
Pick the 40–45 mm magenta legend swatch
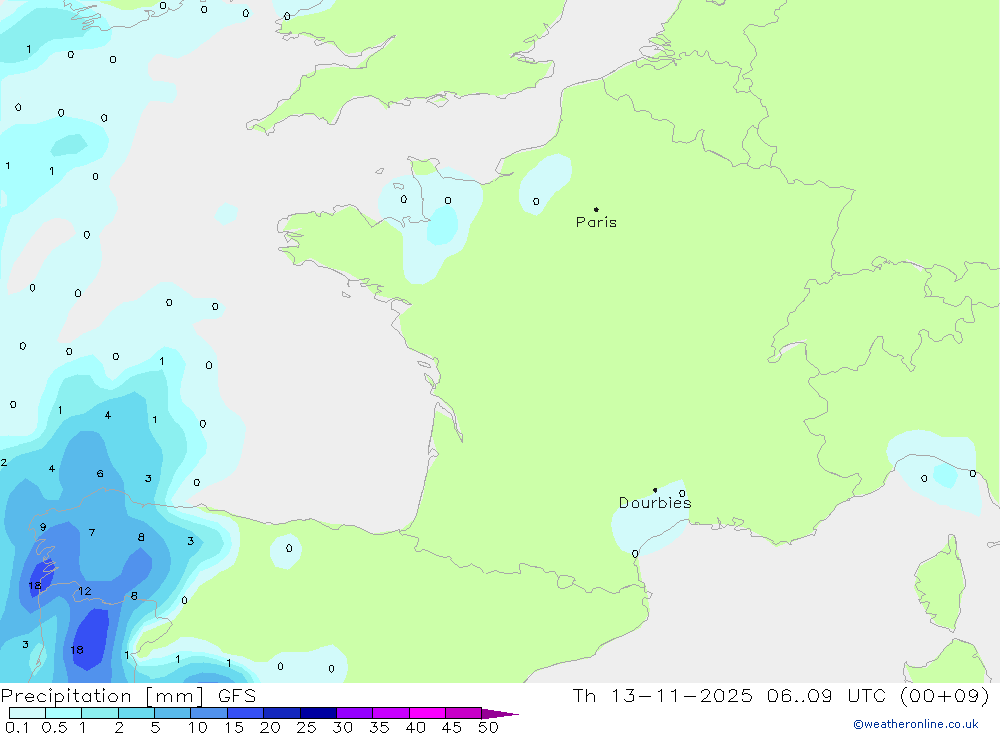[x=427, y=713]
